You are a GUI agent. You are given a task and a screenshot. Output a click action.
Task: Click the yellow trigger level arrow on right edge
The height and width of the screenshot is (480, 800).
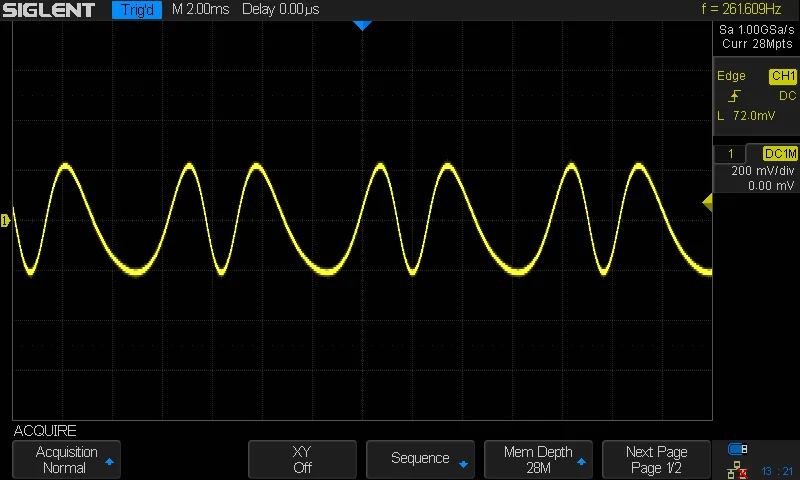tap(707, 203)
